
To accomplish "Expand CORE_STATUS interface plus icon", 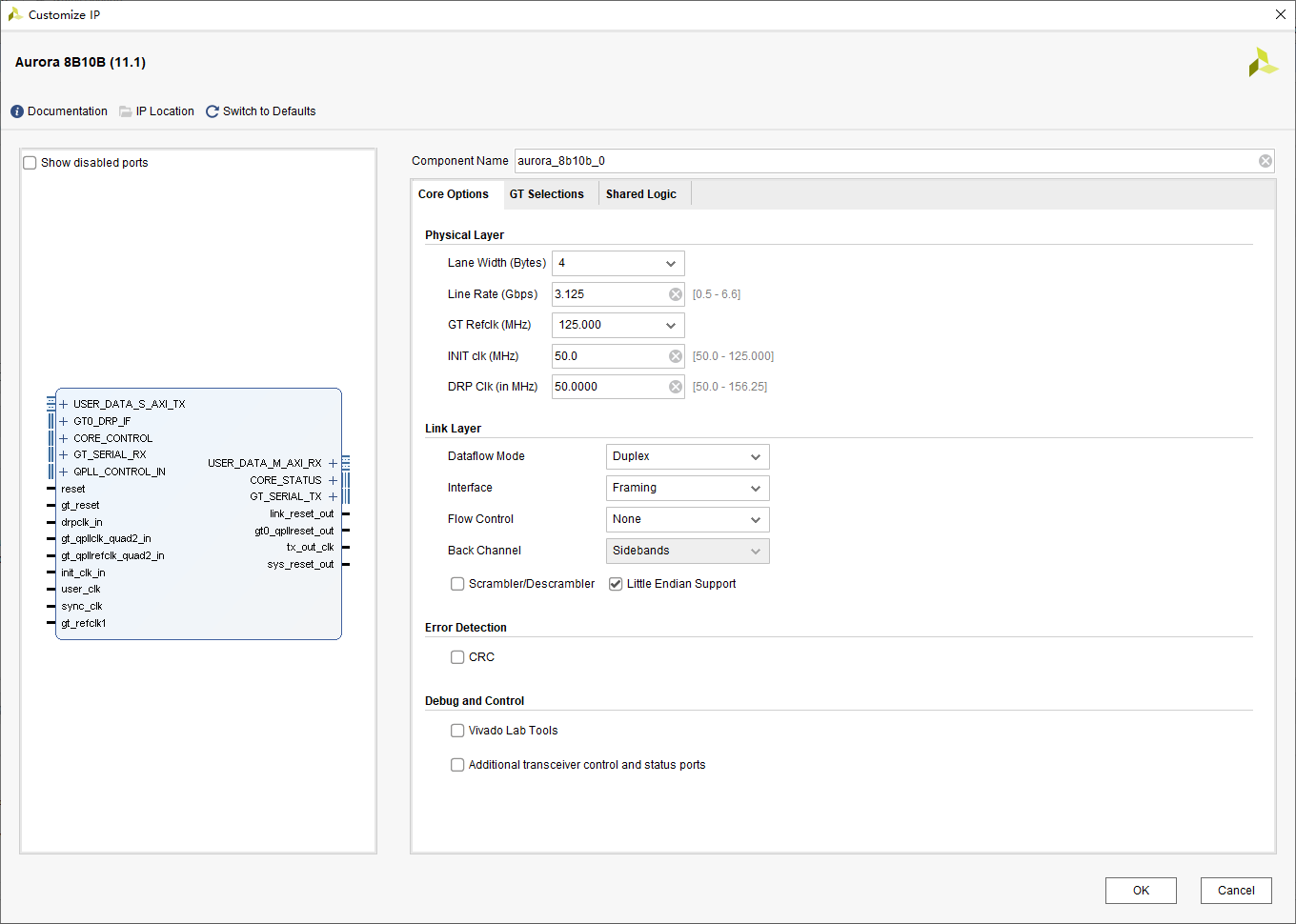I will pyautogui.click(x=333, y=480).
